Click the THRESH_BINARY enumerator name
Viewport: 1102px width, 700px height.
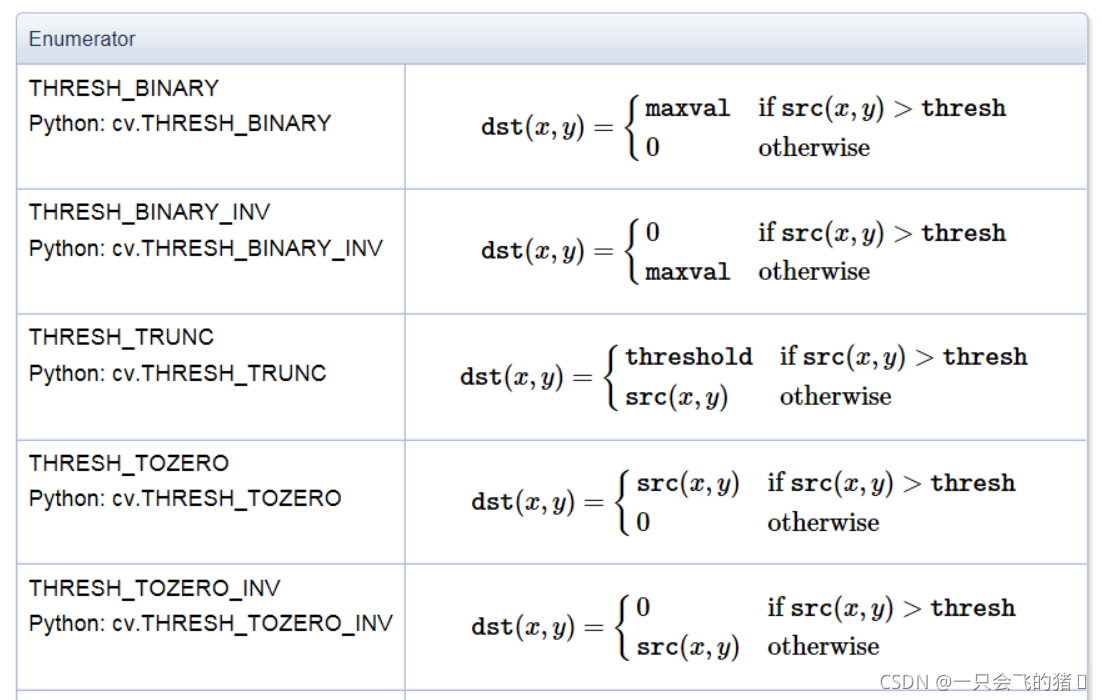coord(124,88)
